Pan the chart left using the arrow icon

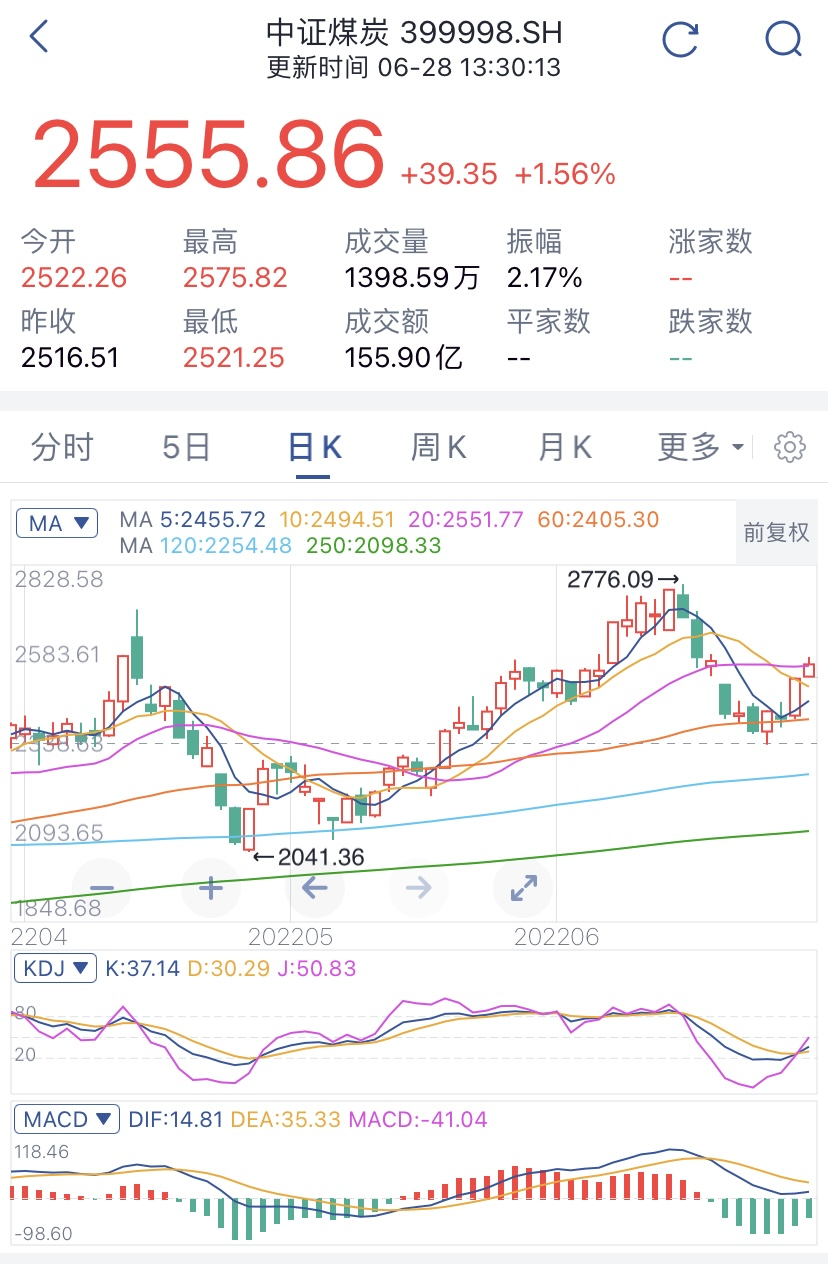315,887
